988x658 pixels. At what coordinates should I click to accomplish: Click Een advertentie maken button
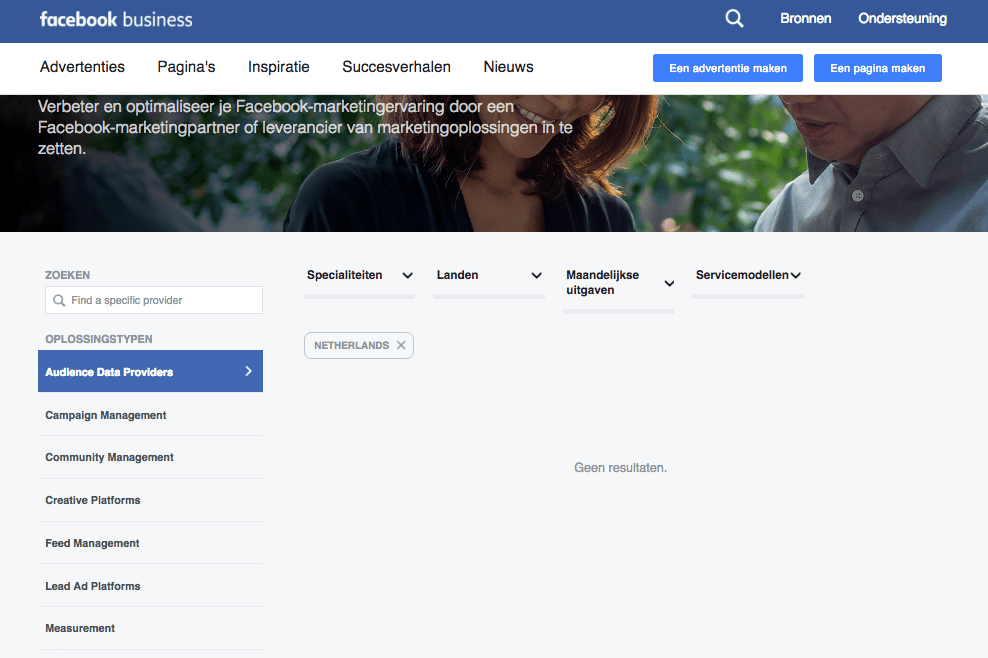click(727, 68)
